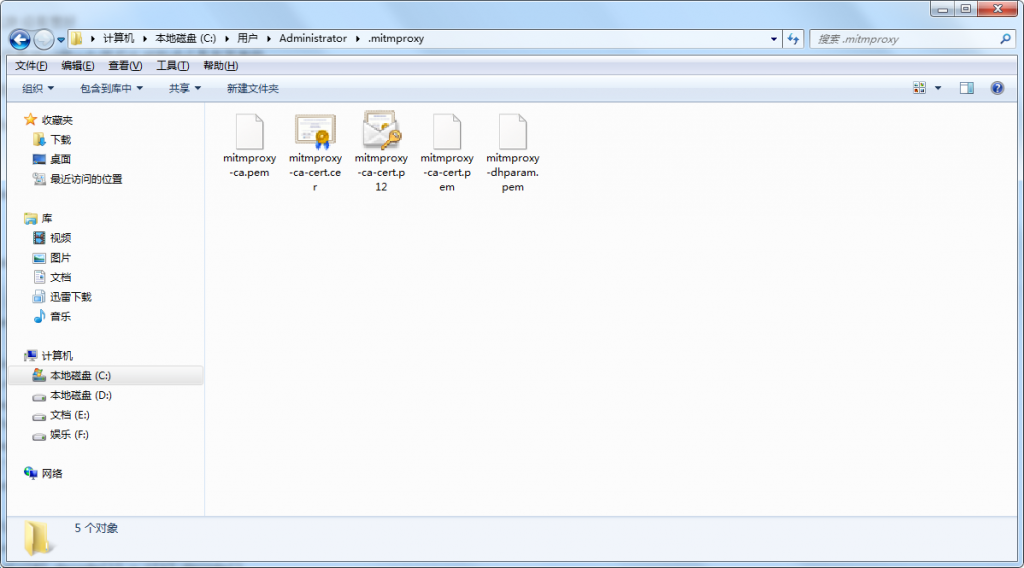This screenshot has height=568, width=1024.
Task: Select the mitmproxy-dhparam.pem file icon
Action: pyautogui.click(x=513, y=131)
